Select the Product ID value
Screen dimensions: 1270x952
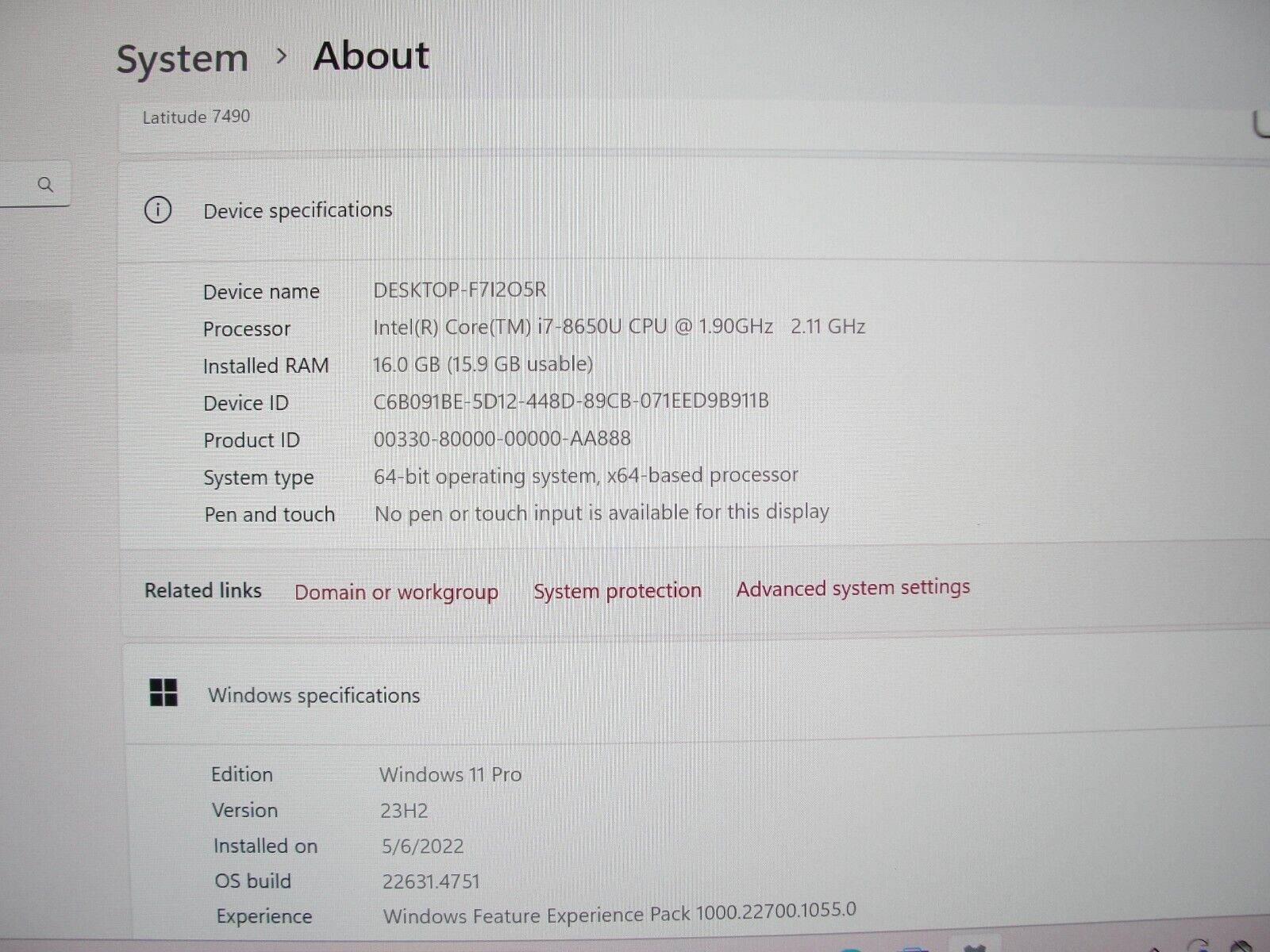tap(502, 438)
